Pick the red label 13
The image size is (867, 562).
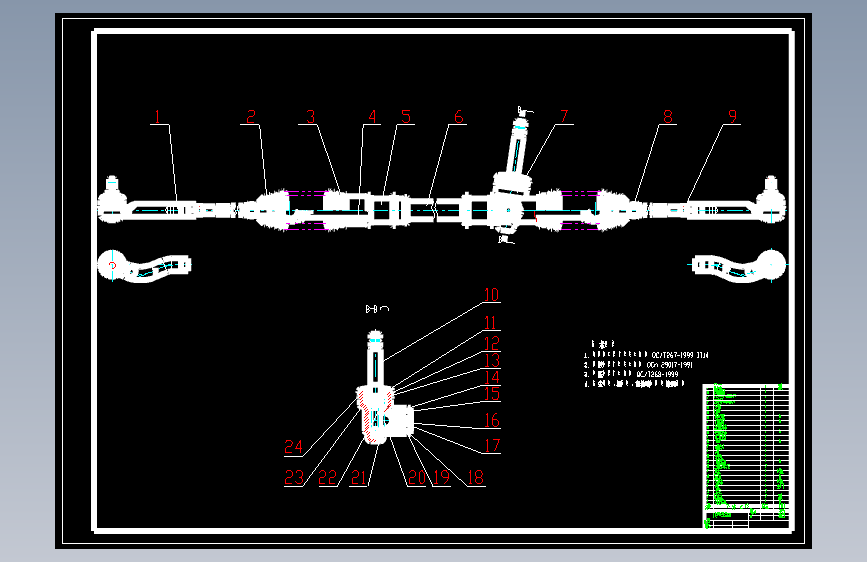point(492,360)
